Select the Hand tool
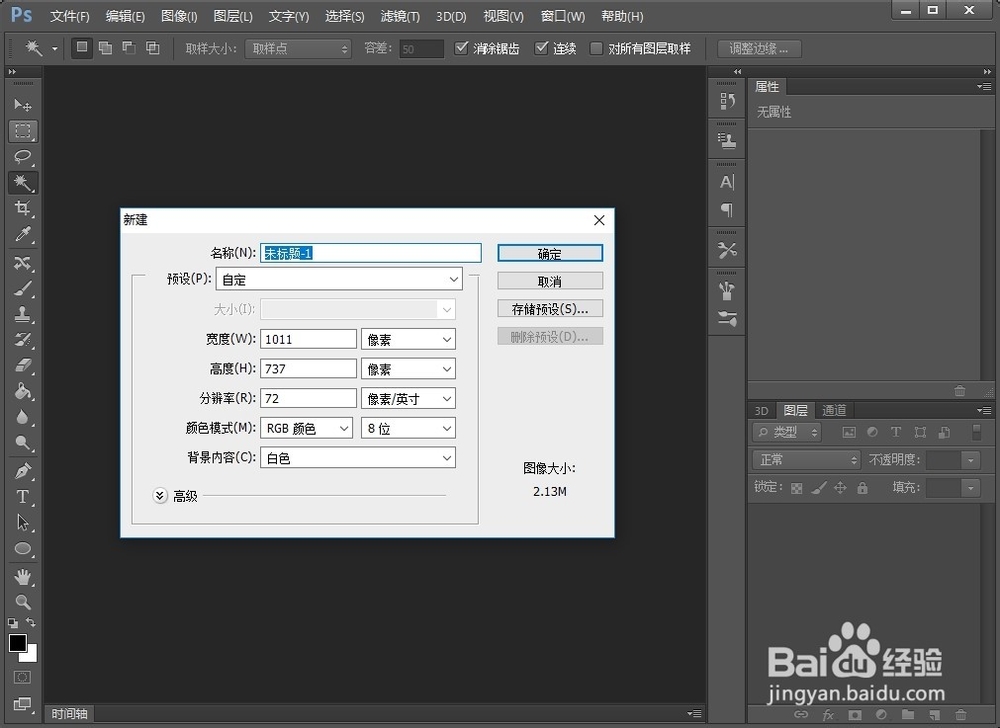1000x728 pixels. pos(23,577)
